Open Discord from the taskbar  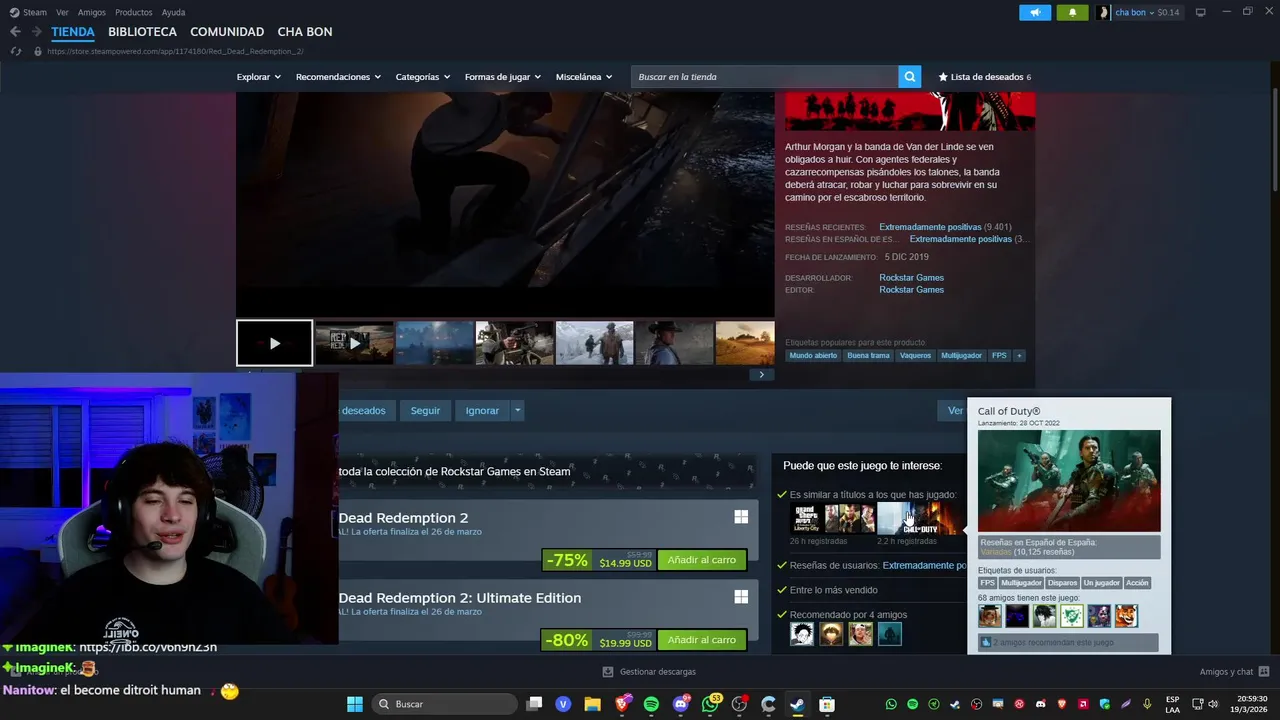pos(681,704)
